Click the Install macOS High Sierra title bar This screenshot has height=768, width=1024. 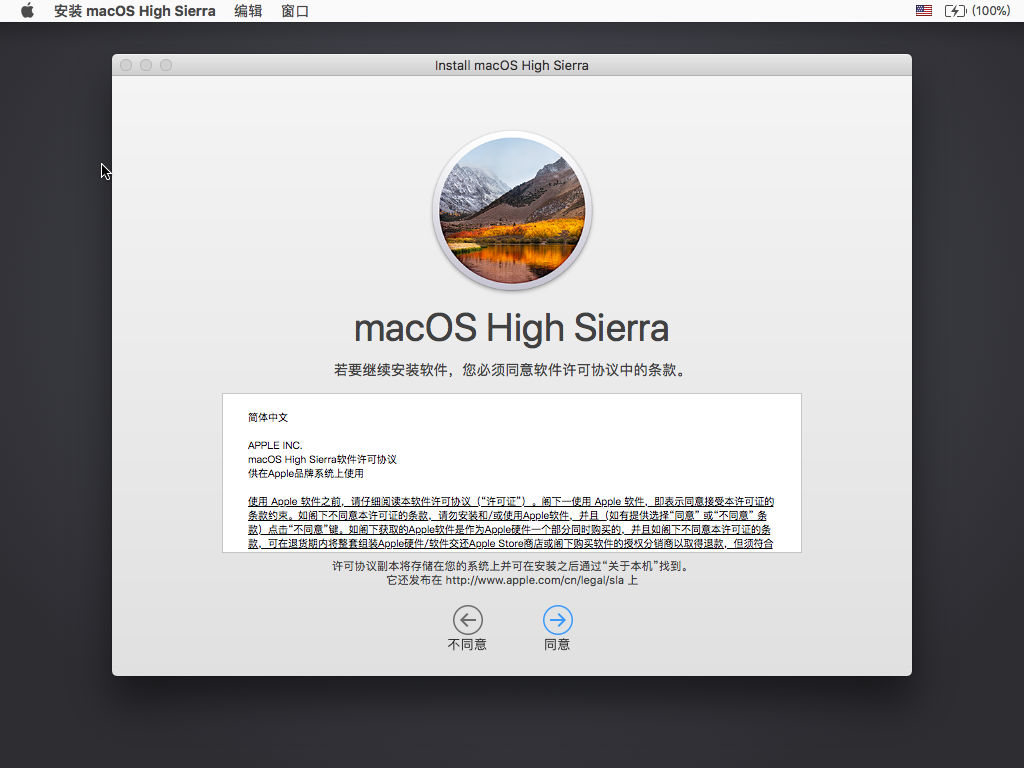click(512, 64)
